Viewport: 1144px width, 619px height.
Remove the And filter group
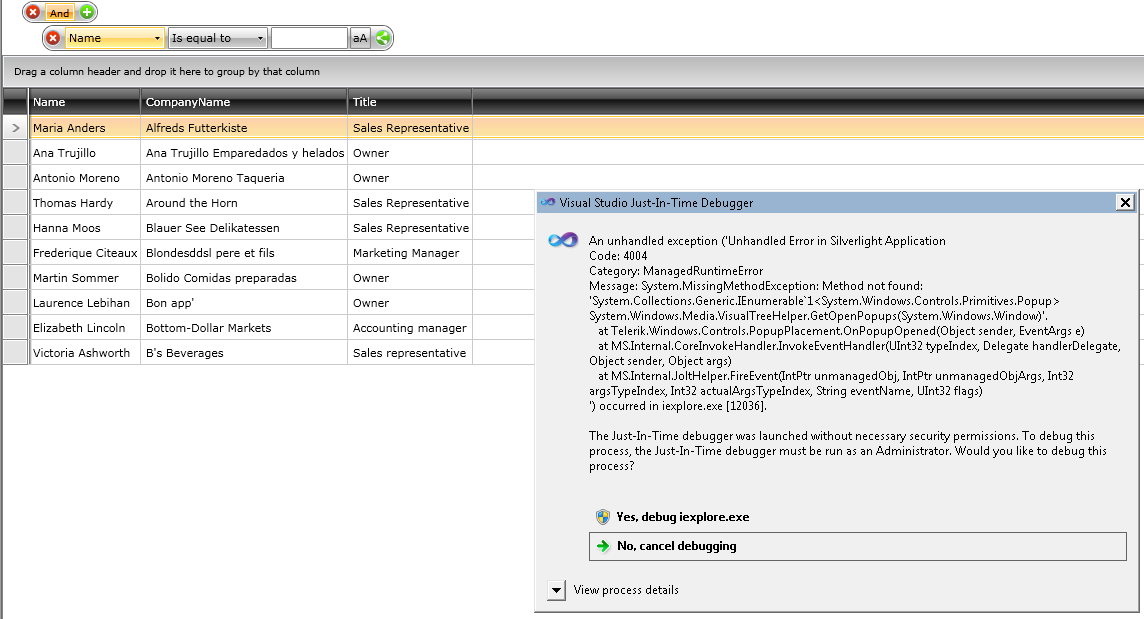33,12
